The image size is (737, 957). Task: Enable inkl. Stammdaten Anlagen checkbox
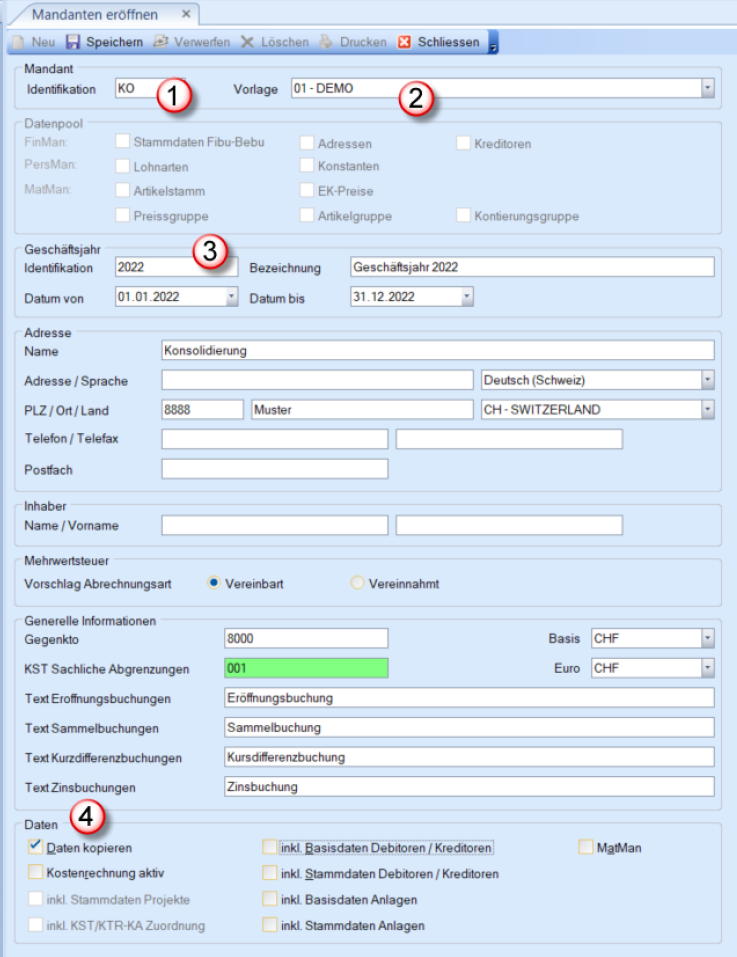(x=270, y=925)
